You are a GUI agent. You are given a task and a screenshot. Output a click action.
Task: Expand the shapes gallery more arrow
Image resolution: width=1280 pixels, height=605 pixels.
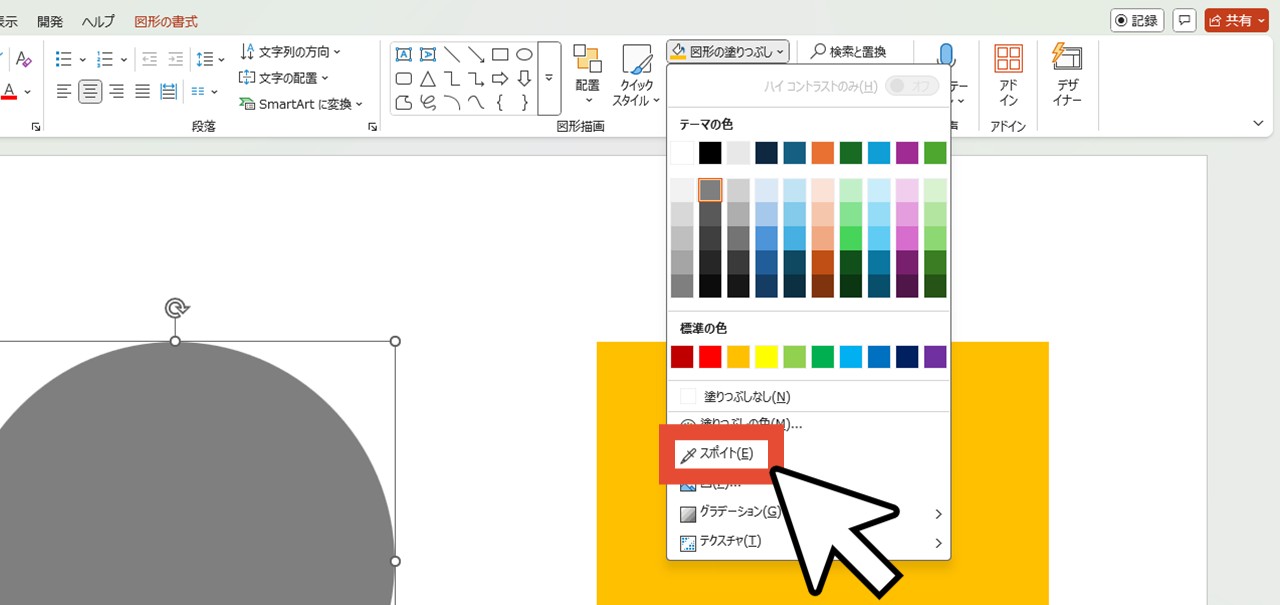point(549,78)
